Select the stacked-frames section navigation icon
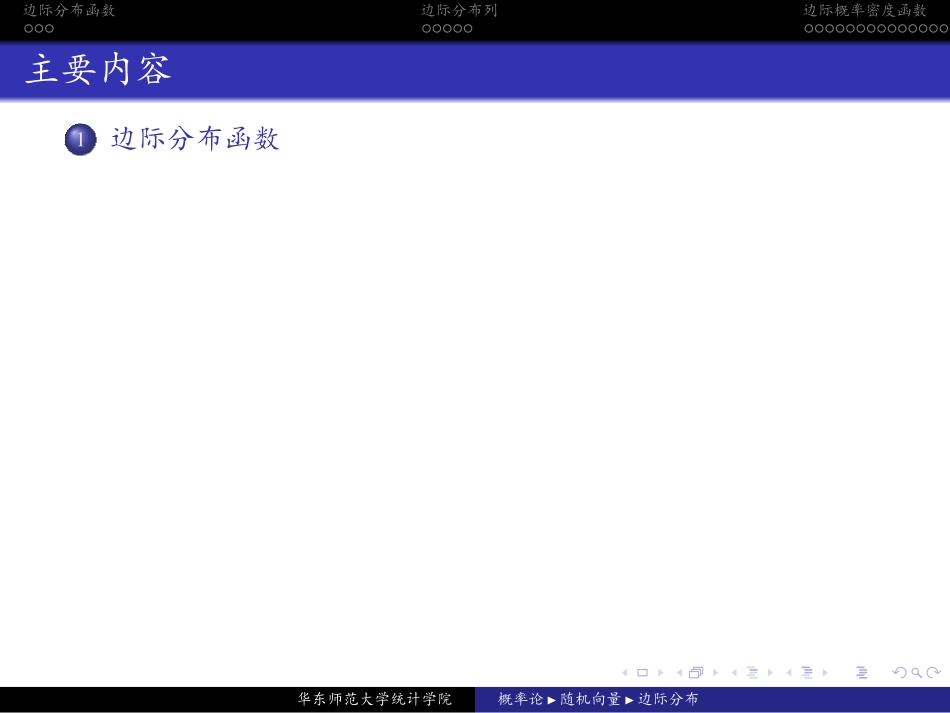This screenshot has width=950, height=713. click(x=696, y=671)
